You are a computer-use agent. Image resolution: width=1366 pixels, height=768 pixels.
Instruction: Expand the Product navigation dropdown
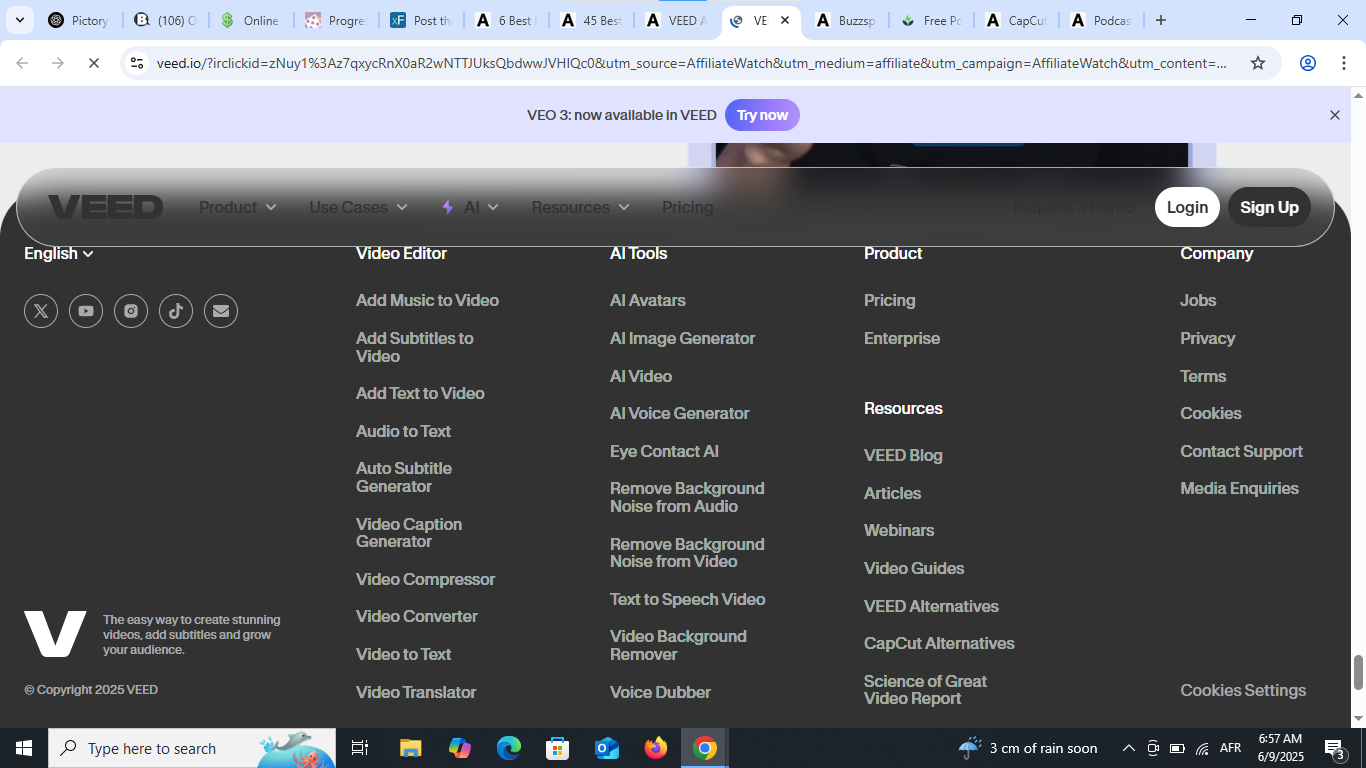(238, 207)
